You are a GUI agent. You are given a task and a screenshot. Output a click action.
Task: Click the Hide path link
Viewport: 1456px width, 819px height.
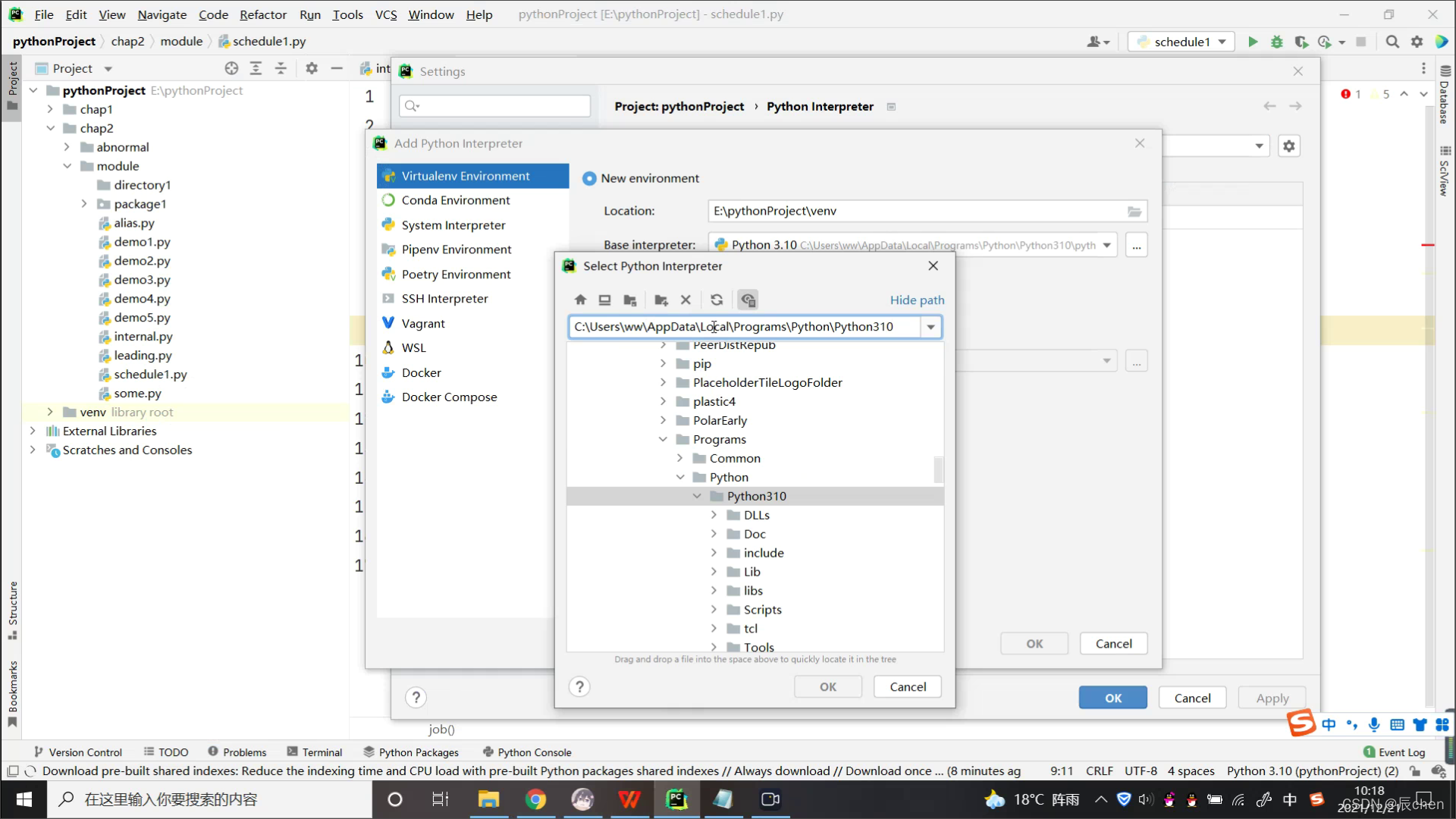pyautogui.click(x=917, y=300)
